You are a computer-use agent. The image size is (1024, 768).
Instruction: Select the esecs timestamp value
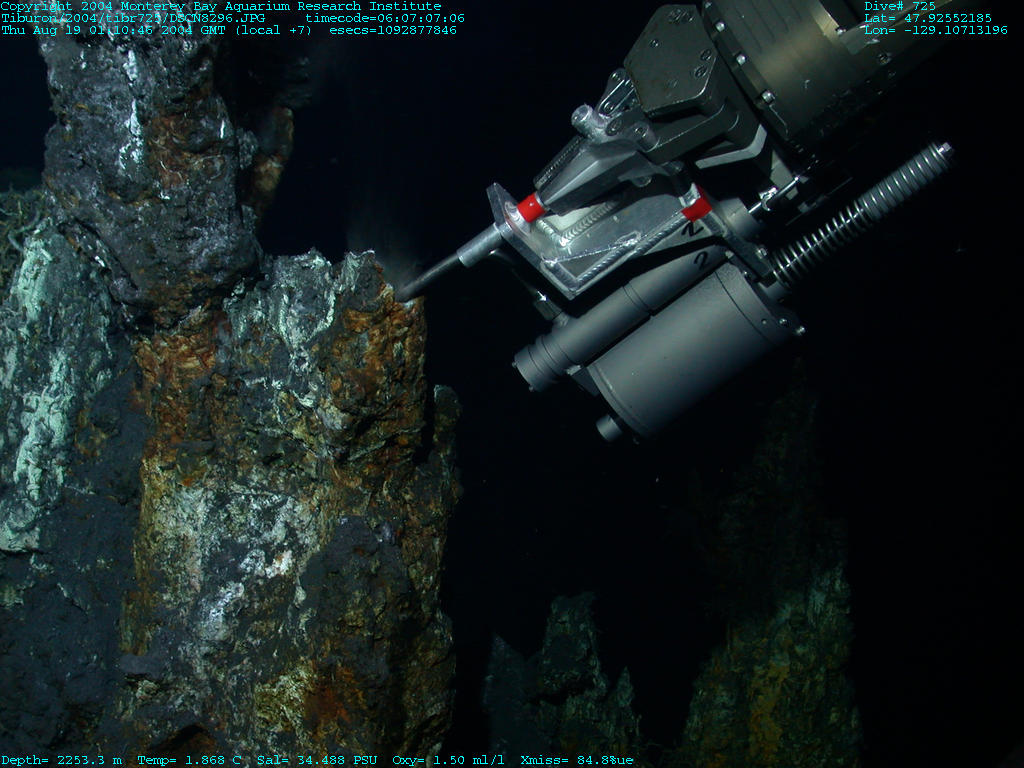coord(393,30)
